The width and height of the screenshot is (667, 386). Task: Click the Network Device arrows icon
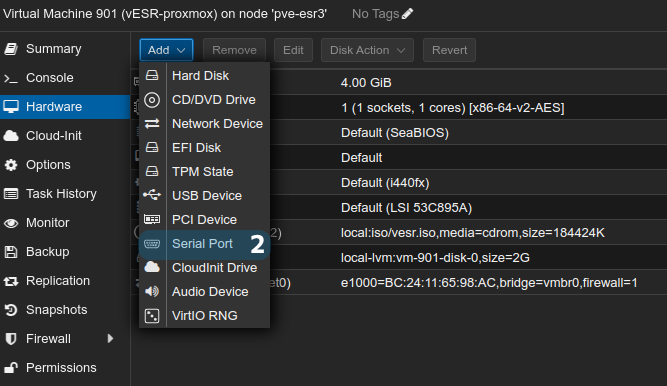click(152, 123)
